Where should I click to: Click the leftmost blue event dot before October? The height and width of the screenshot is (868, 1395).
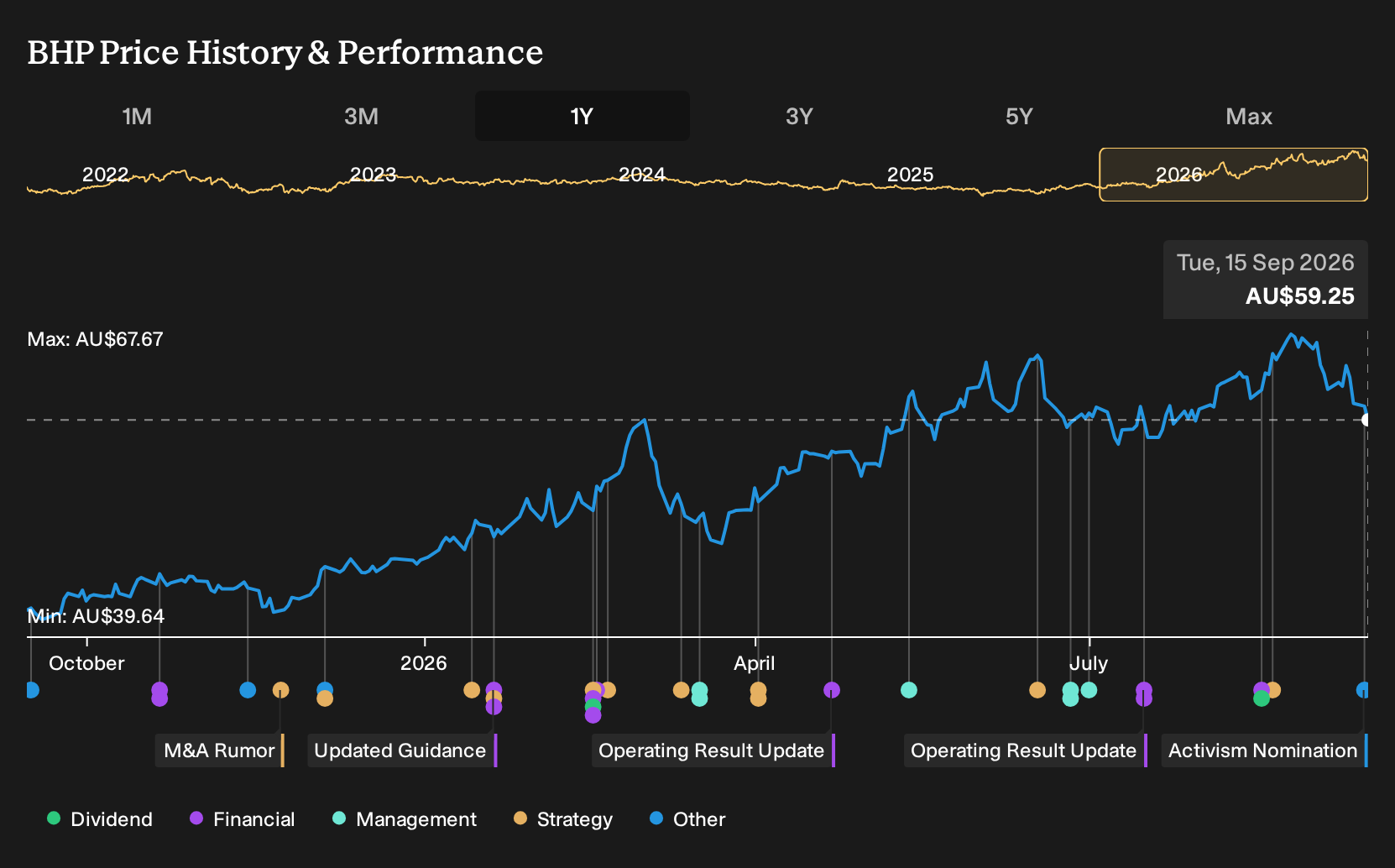click(x=32, y=690)
